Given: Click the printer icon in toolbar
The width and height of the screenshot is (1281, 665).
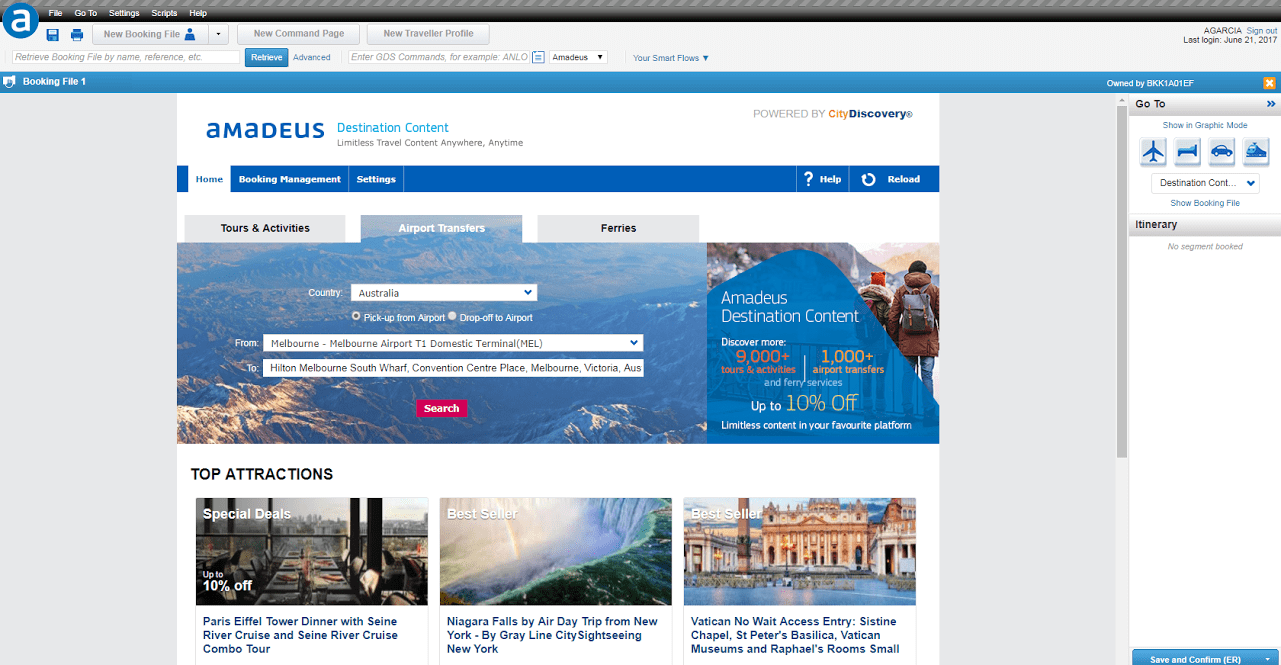Looking at the screenshot, I should [x=77, y=35].
